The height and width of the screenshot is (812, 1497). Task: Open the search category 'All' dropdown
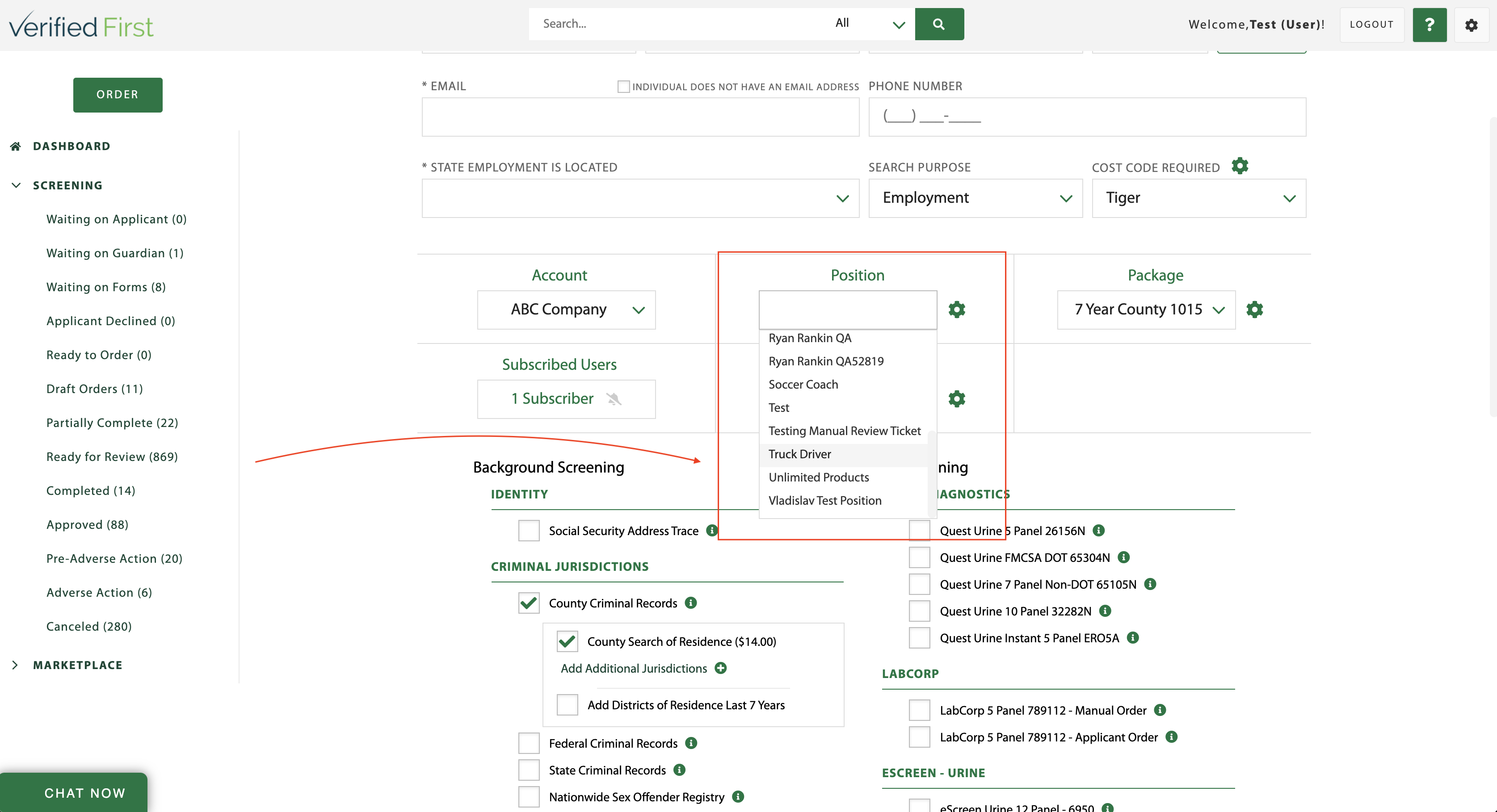pos(870,24)
